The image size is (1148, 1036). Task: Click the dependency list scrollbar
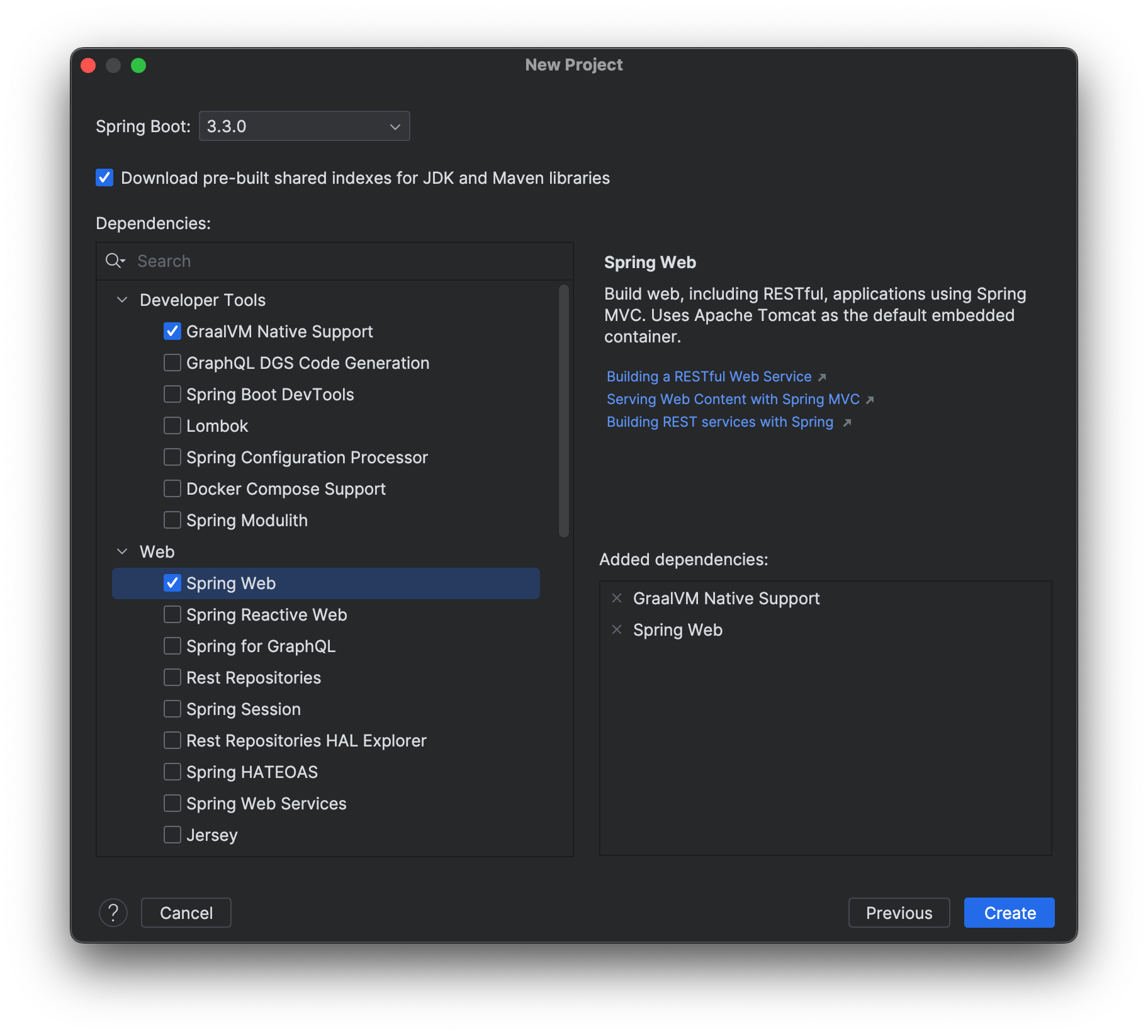pos(564,411)
